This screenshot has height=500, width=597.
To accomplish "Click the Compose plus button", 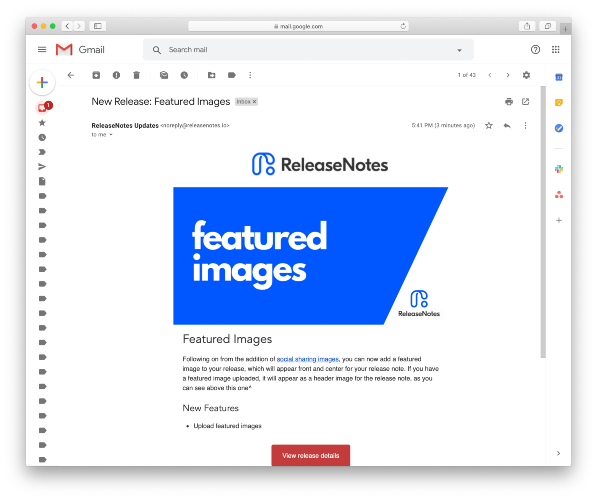I will [x=42, y=82].
